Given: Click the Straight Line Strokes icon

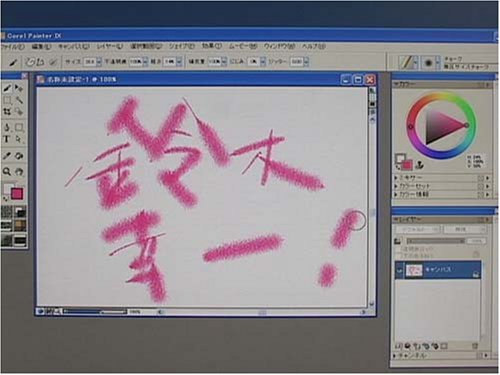Looking at the screenshot, I should [x=40, y=62].
